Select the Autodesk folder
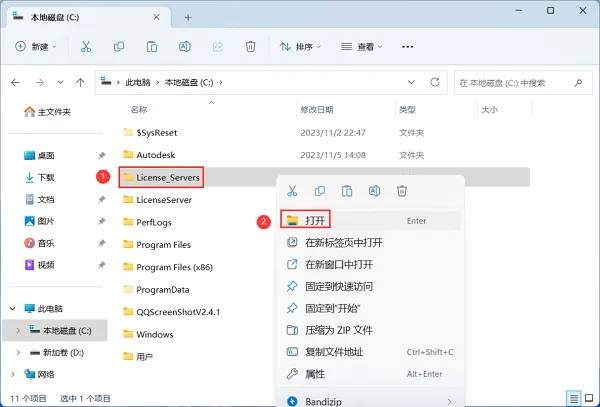600x407 pixels. pyautogui.click(x=149, y=155)
